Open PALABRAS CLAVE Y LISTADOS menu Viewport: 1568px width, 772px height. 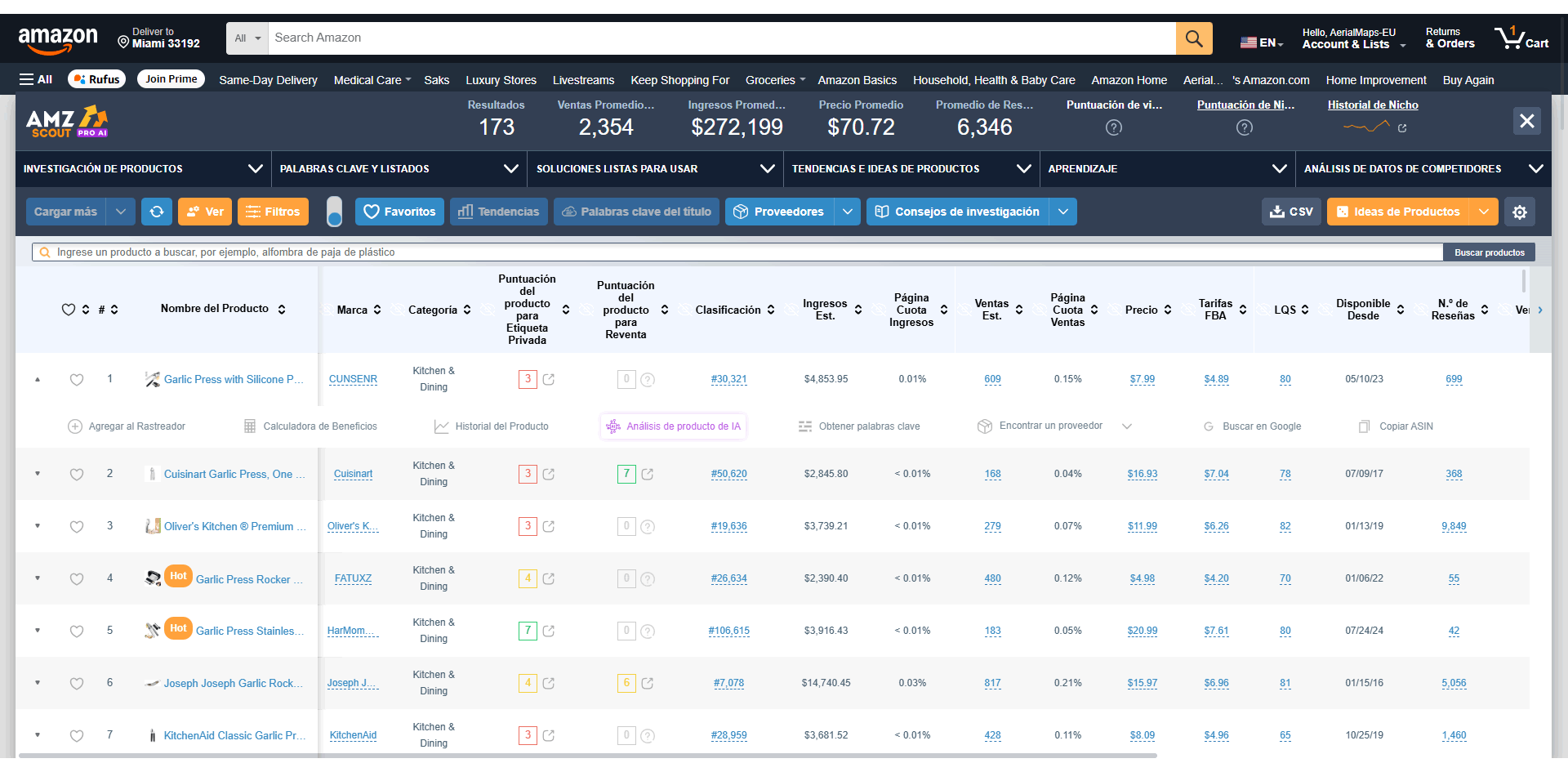click(x=399, y=169)
